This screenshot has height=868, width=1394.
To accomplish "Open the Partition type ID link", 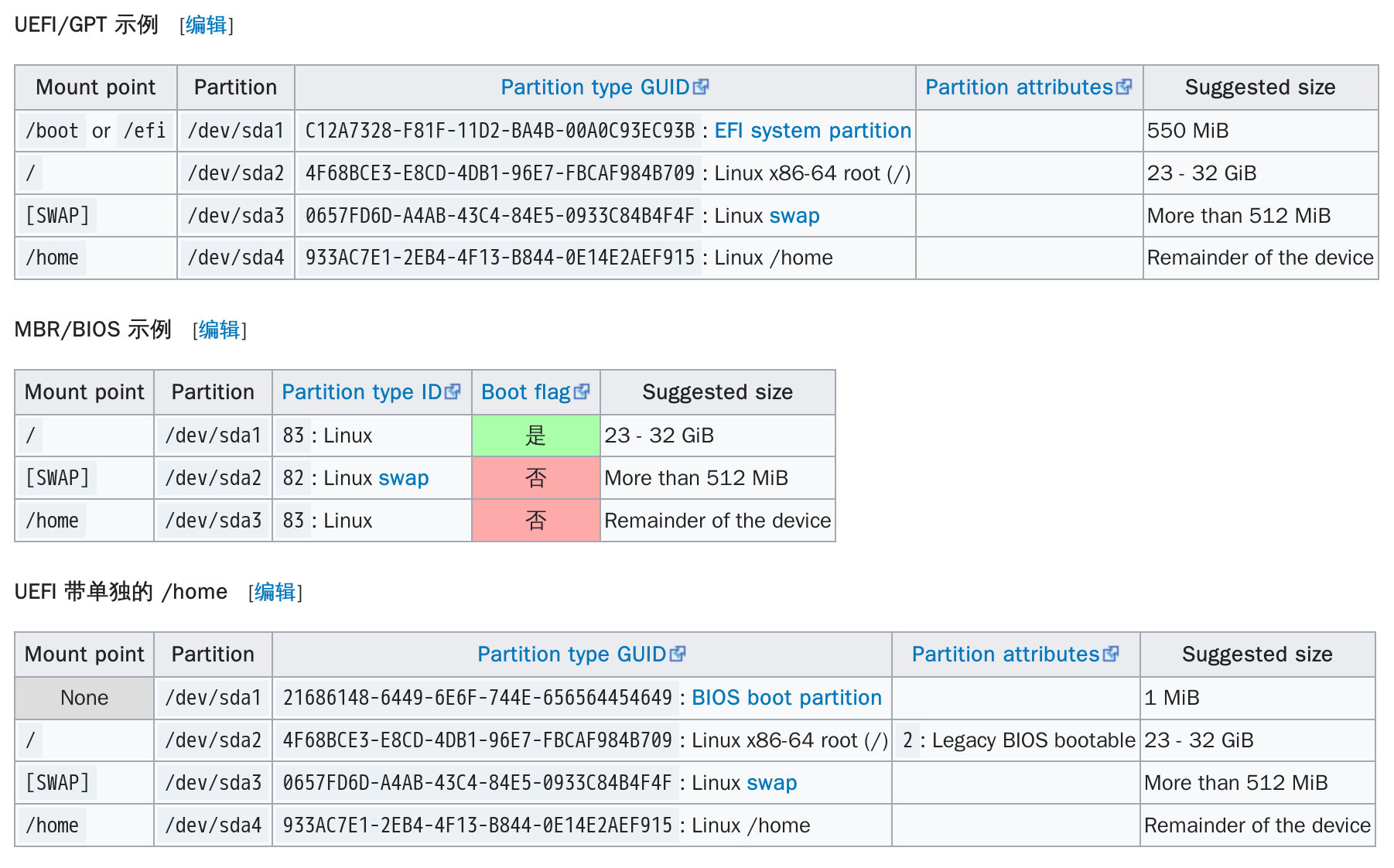I will [x=361, y=392].
